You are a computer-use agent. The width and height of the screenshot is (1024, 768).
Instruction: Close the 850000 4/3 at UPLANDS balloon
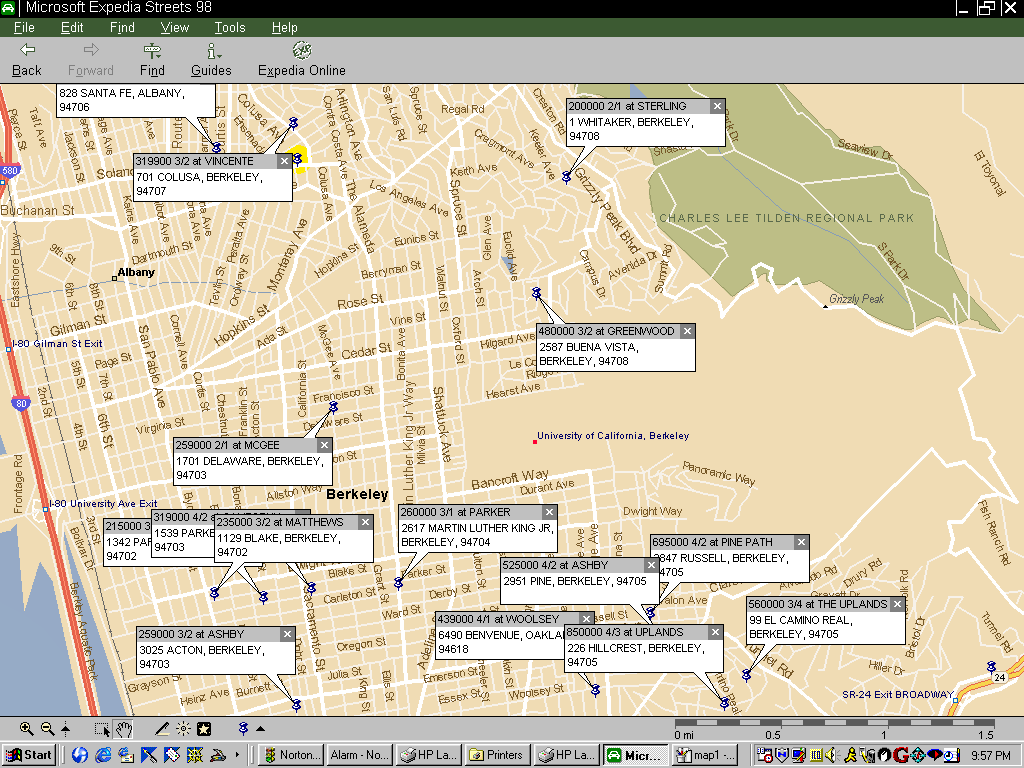pyautogui.click(x=715, y=632)
